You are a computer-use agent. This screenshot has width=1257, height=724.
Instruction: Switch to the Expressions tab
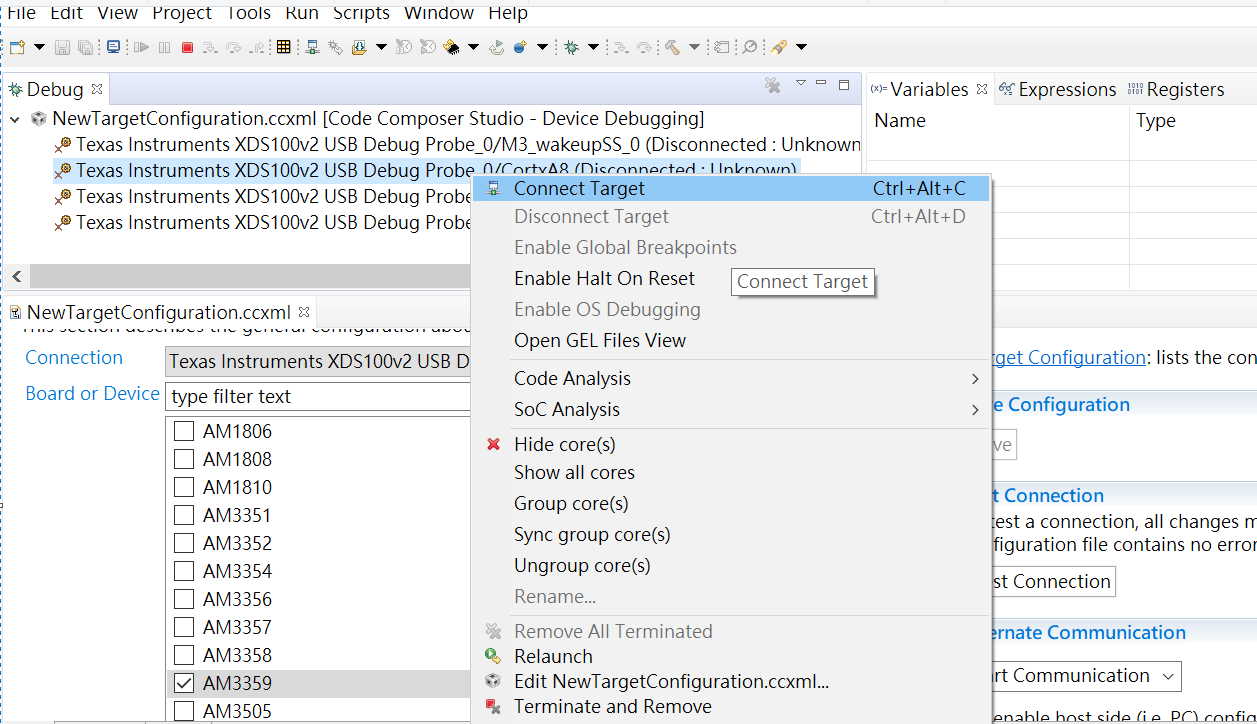(x=1057, y=89)
